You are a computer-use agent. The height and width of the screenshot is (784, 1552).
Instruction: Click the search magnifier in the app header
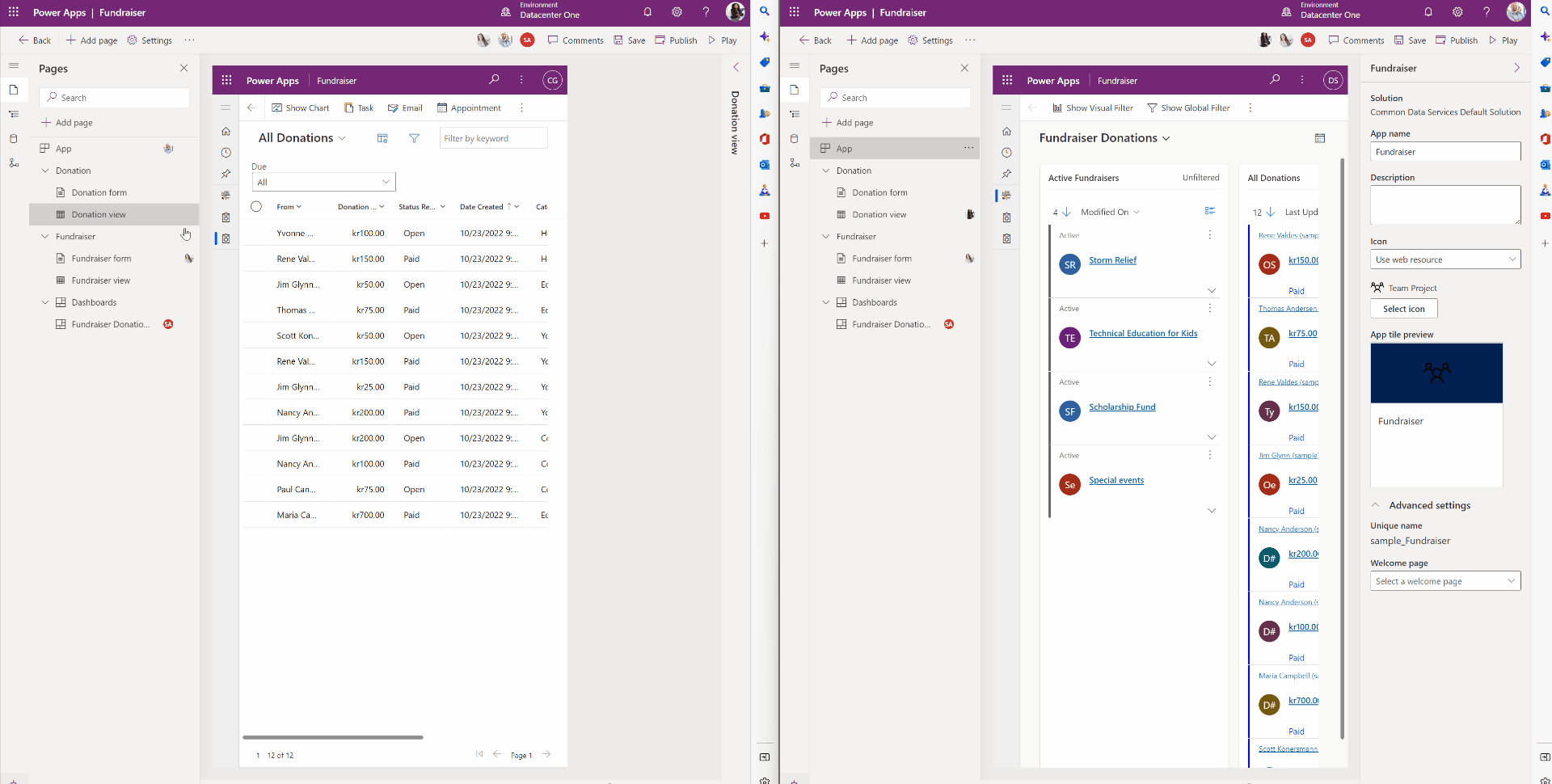click(494, 80)
